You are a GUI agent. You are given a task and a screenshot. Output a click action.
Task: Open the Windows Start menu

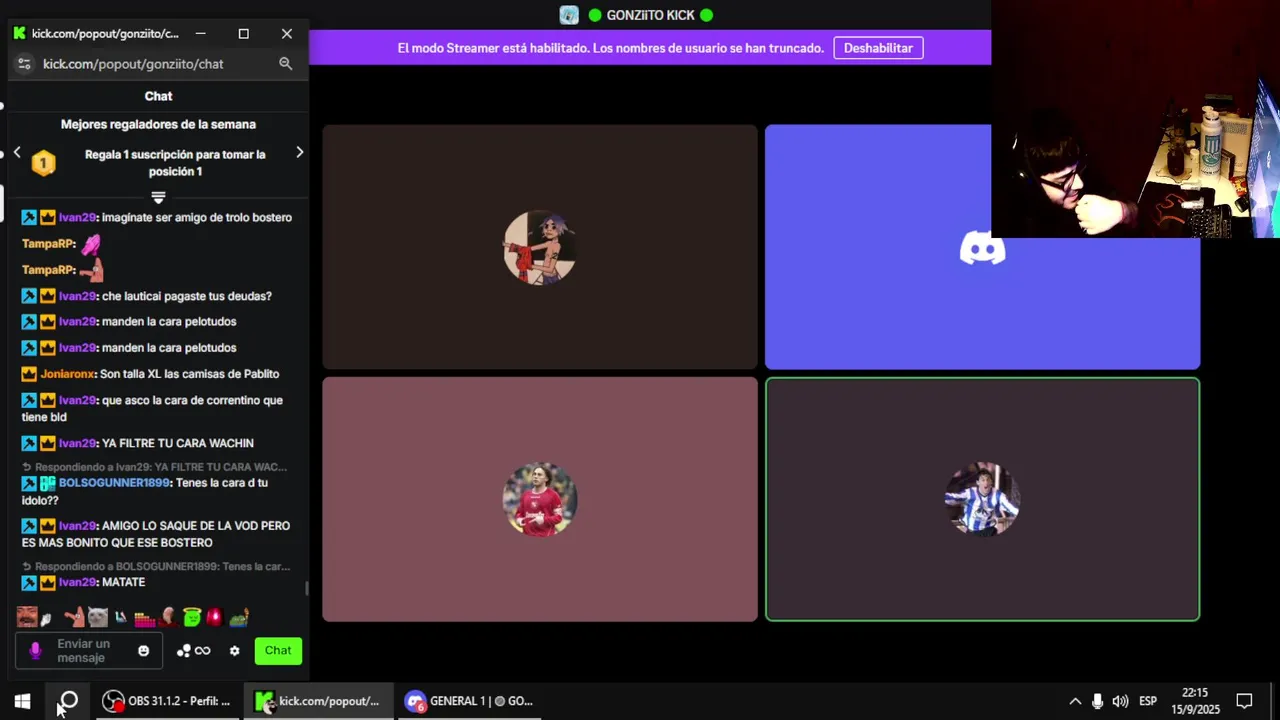pyautogui.click(x=22, y=701)
